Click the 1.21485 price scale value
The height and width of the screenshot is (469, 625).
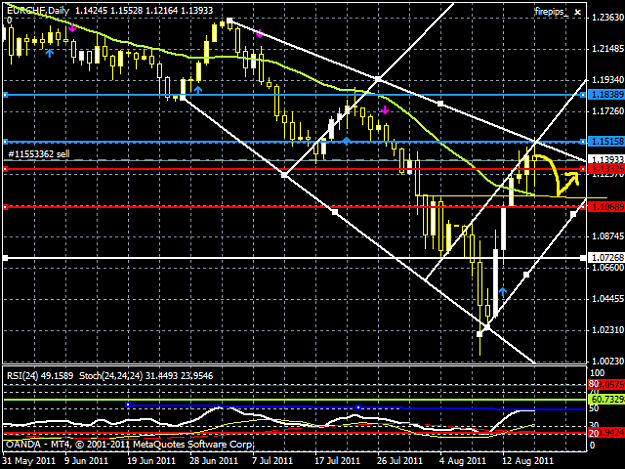point(608,49)
